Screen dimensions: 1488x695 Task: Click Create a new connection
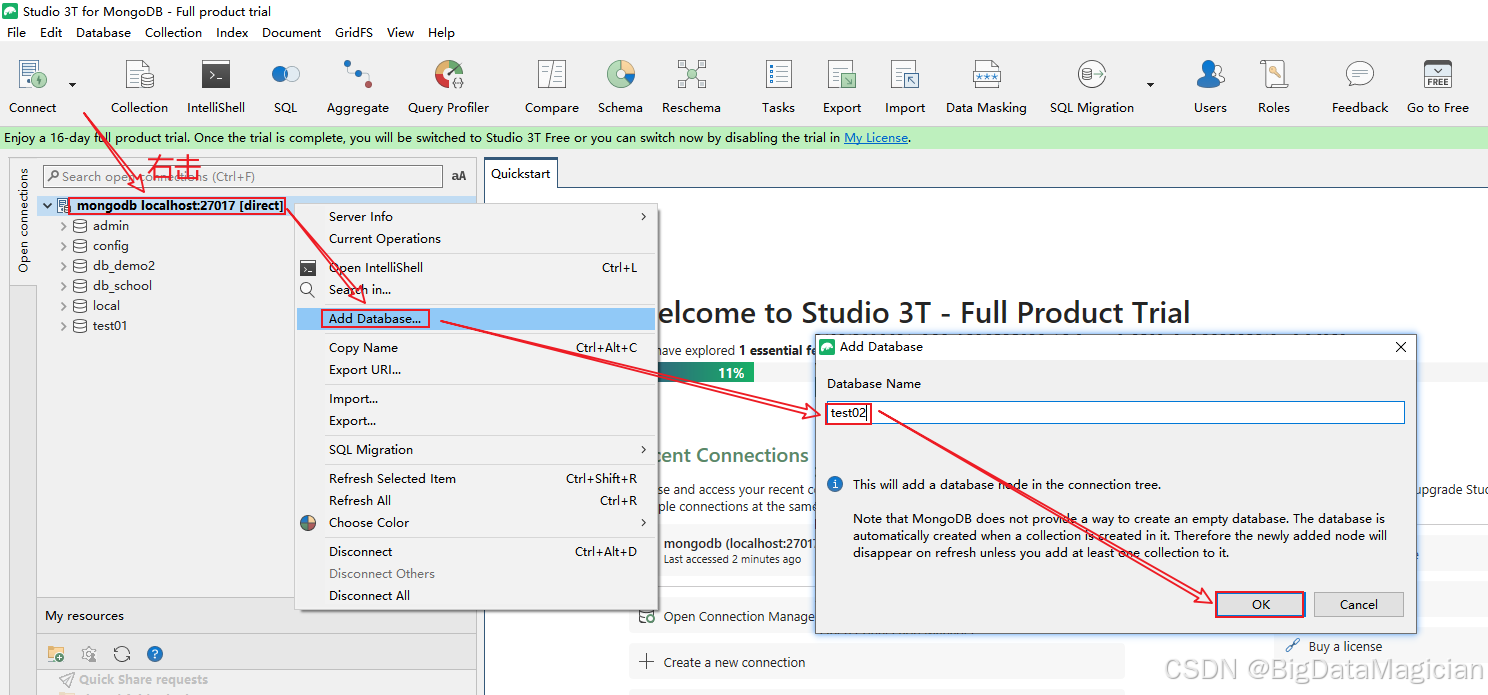(734, 662)
